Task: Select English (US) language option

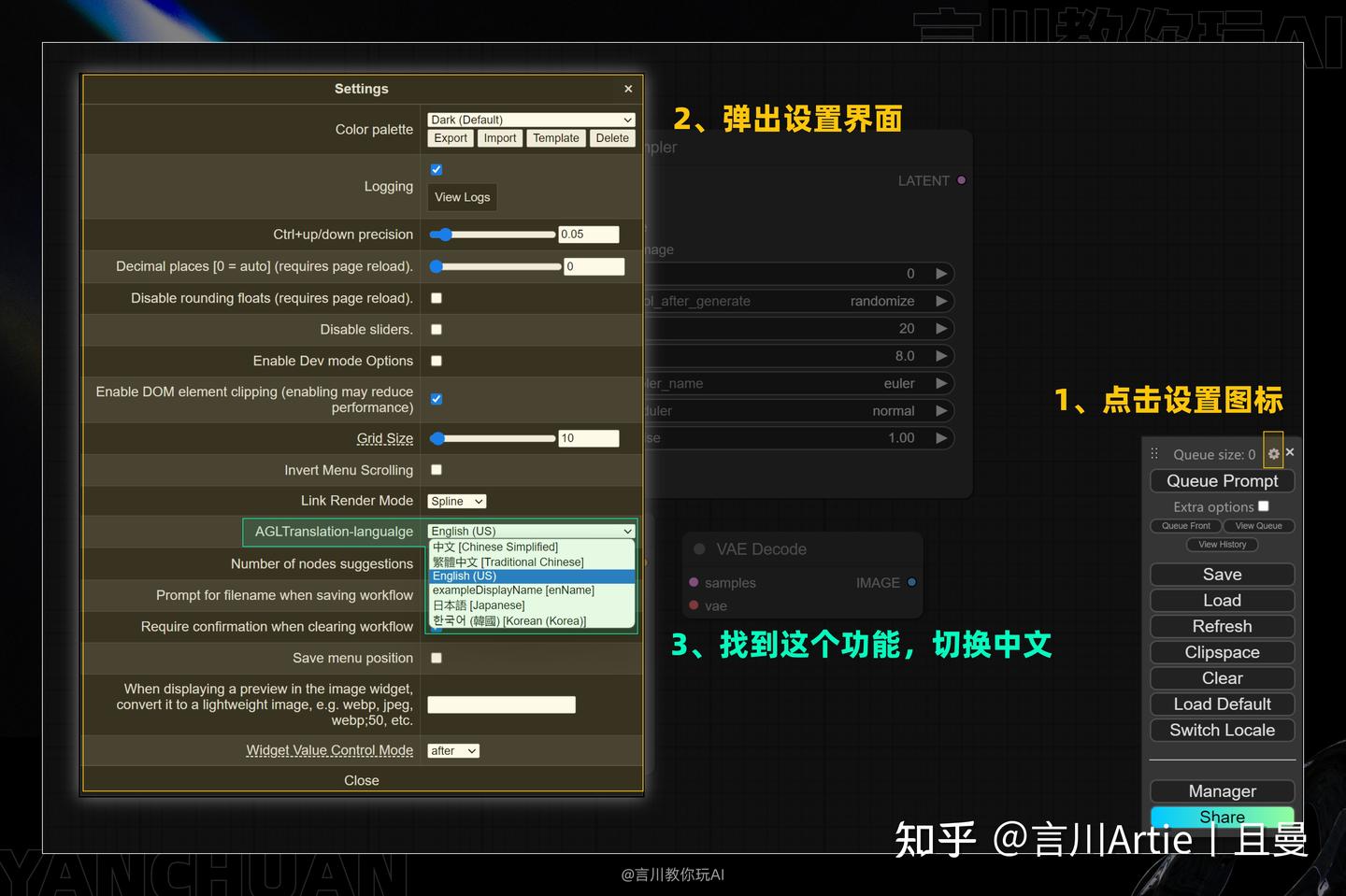Action: point(532,576)
